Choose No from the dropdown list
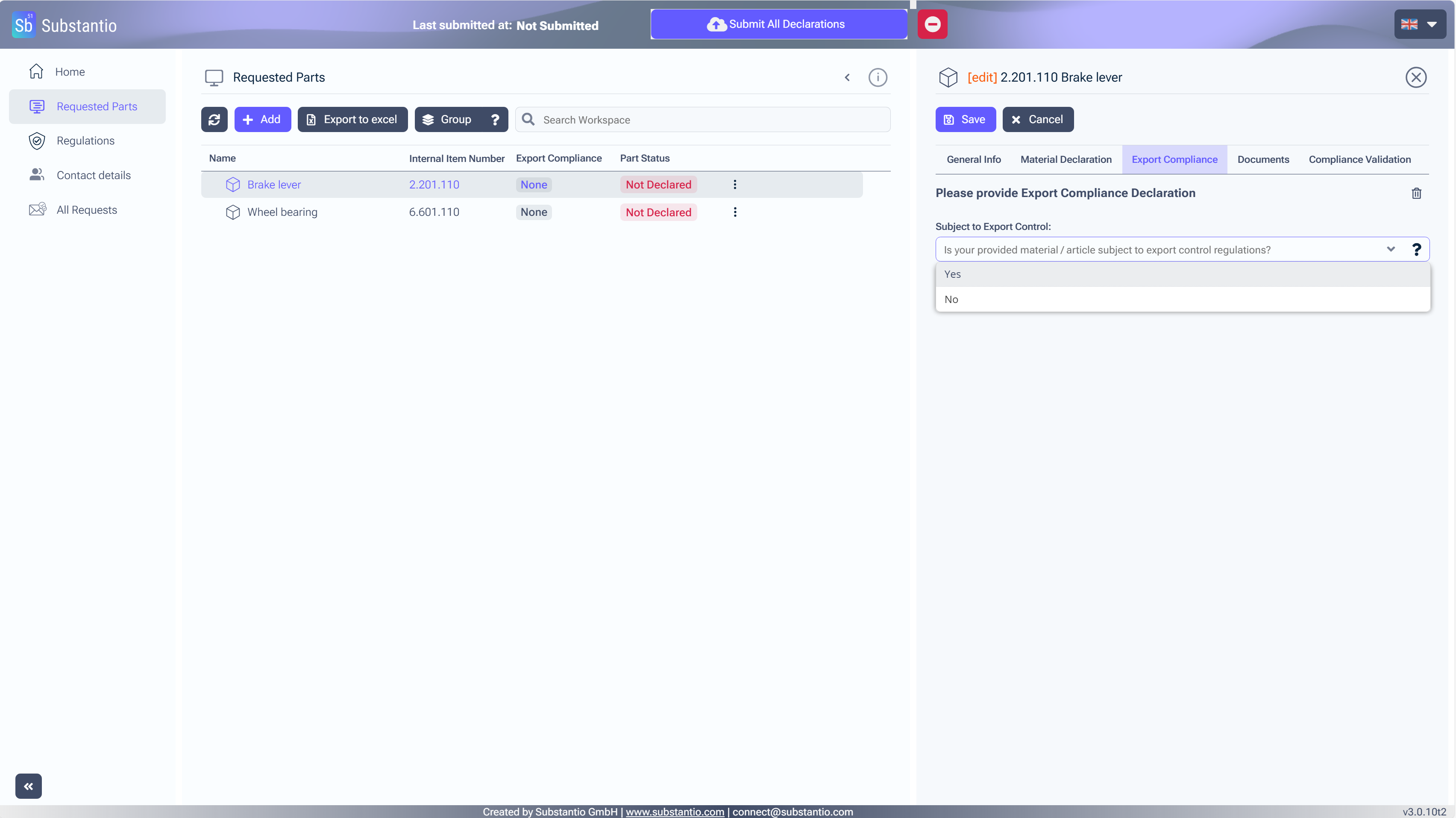1456x818 pixels. click(951, 300)
